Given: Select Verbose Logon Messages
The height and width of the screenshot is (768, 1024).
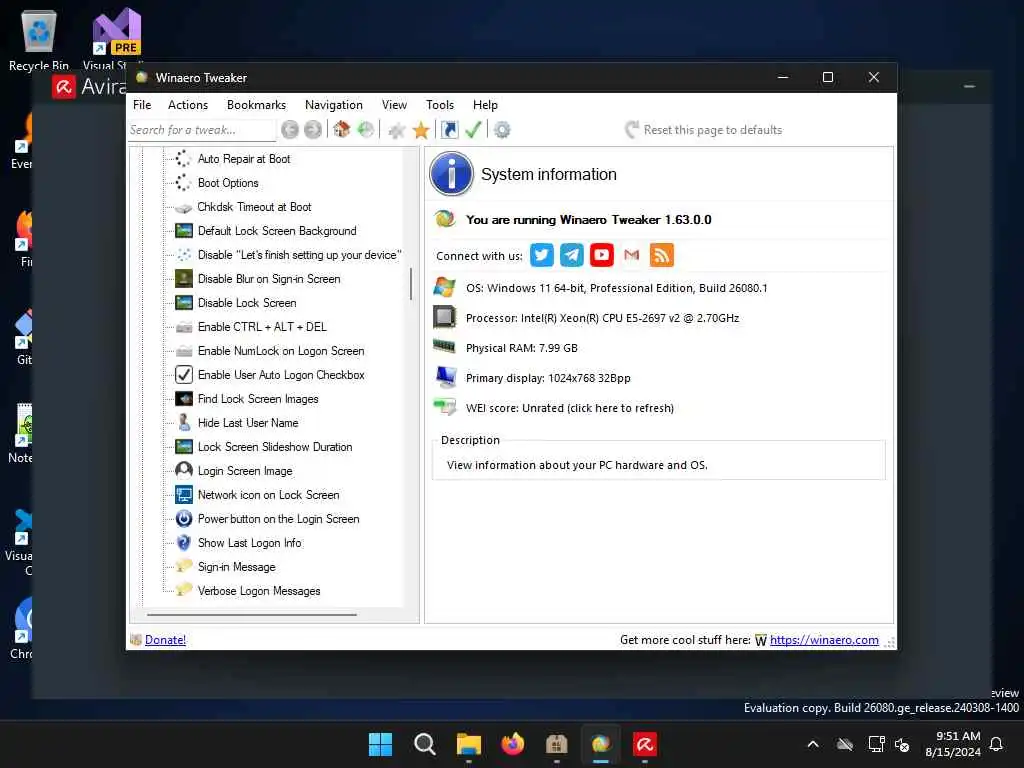Looking at the screenshot, I should [x=259, y=591].
